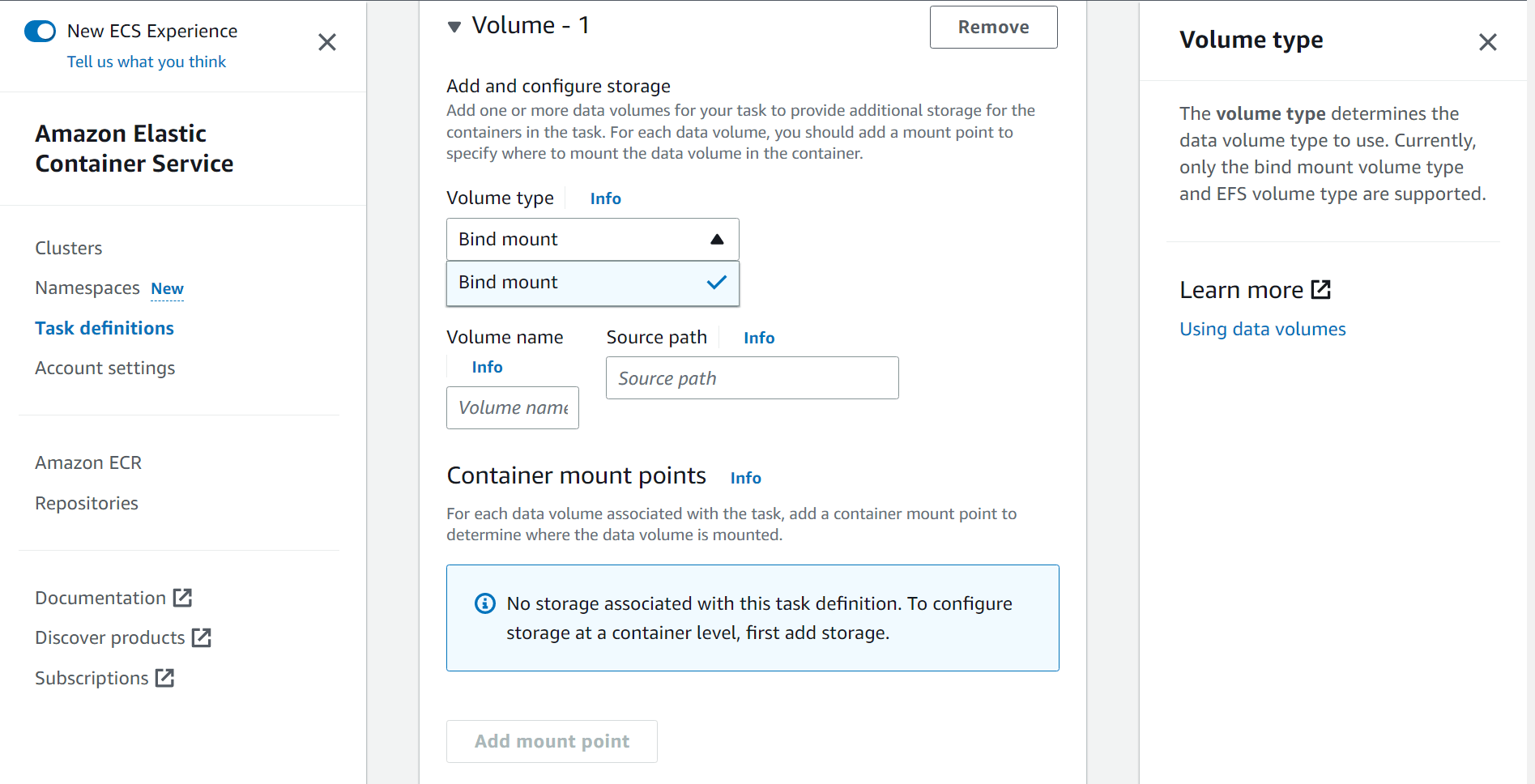This screenshot has width=1535, height=784.
Task: Click the info icon in the storage notice
Action: [484, 603]
